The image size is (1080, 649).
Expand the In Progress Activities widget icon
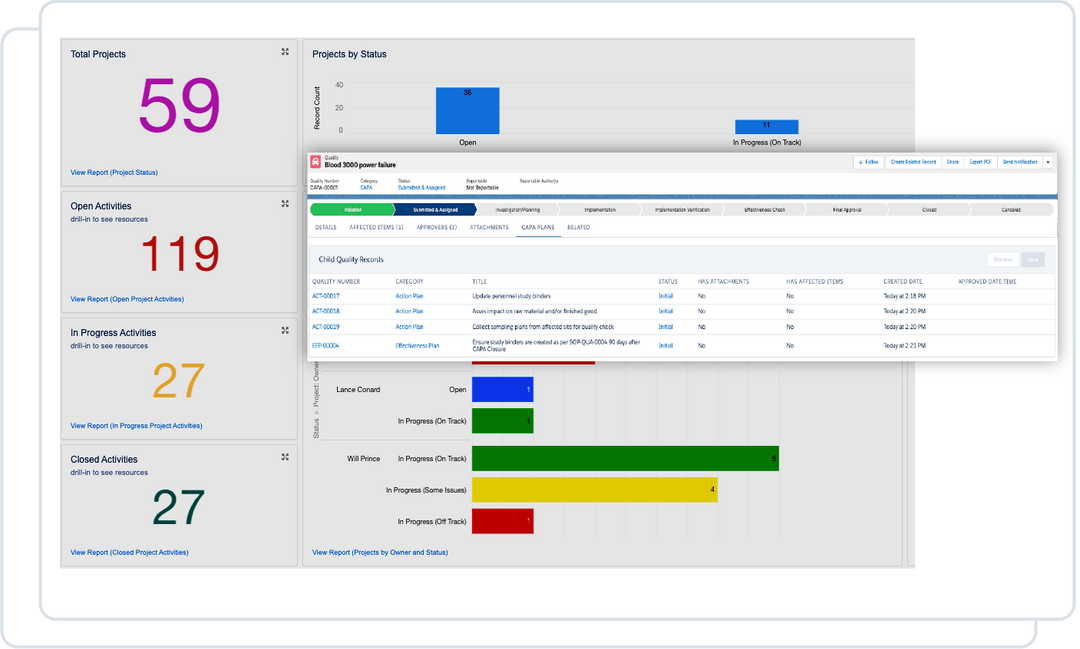pos(286,331)
